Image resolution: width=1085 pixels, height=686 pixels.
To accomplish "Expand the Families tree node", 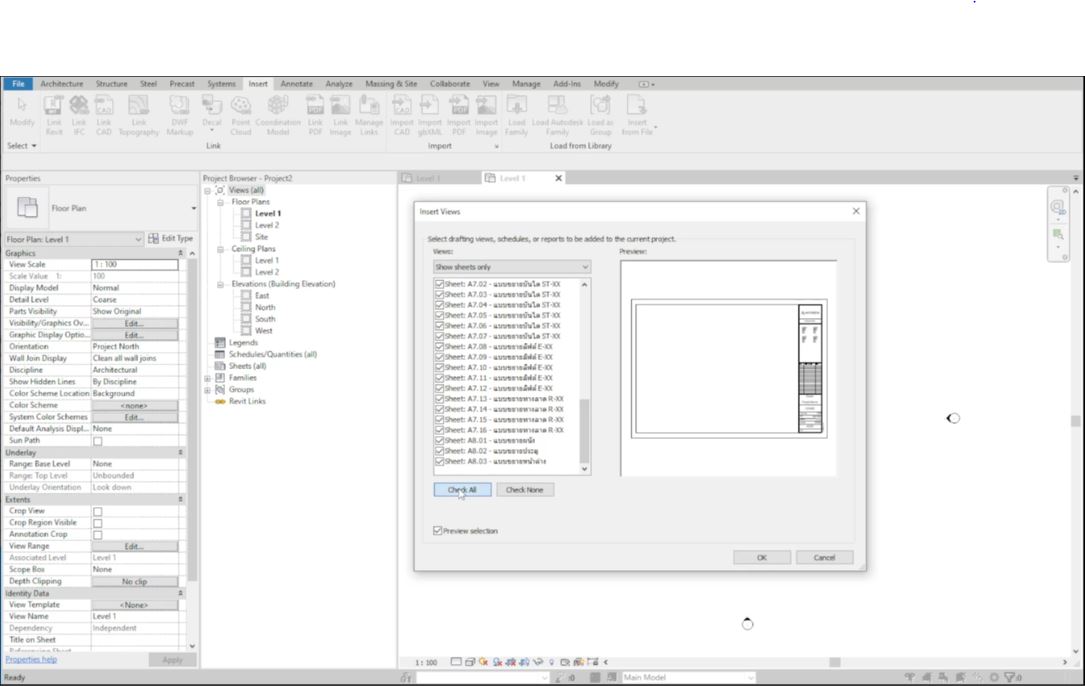I will click(x=208, y=378).
